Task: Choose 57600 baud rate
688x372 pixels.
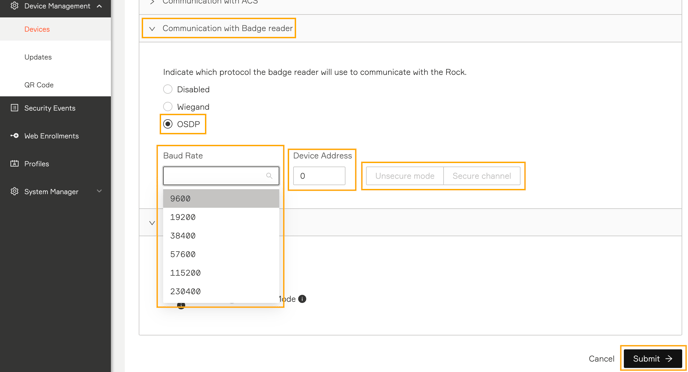Action: pos(221,254)
